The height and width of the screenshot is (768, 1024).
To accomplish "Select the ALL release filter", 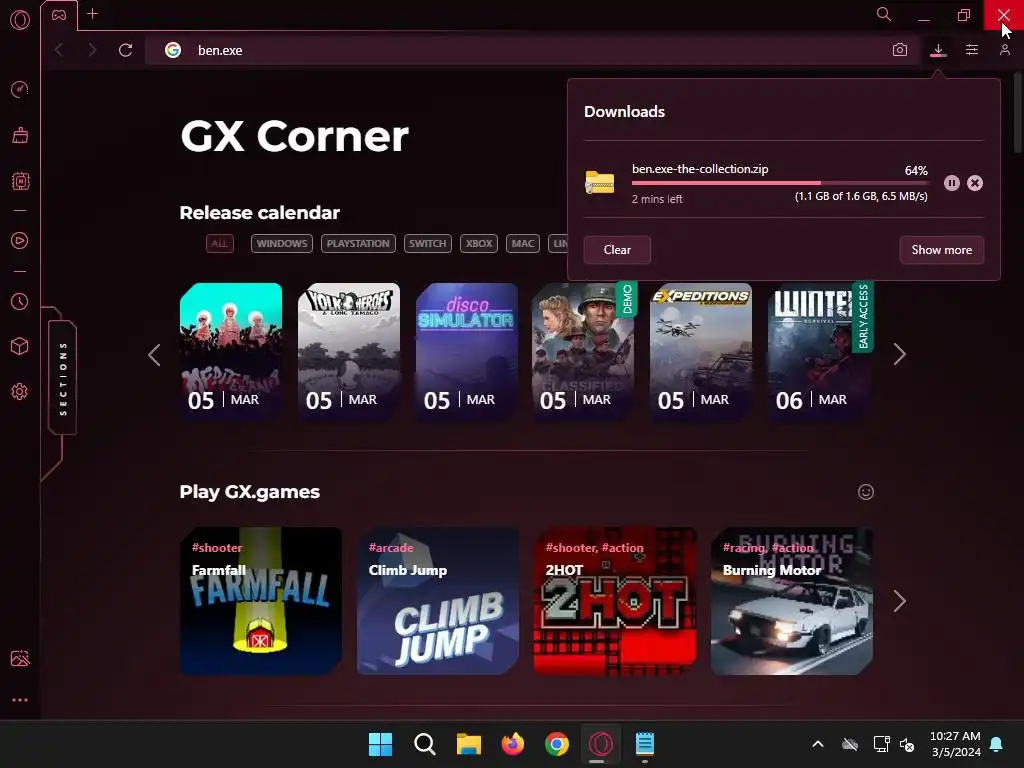I will (x=219, y=244).
